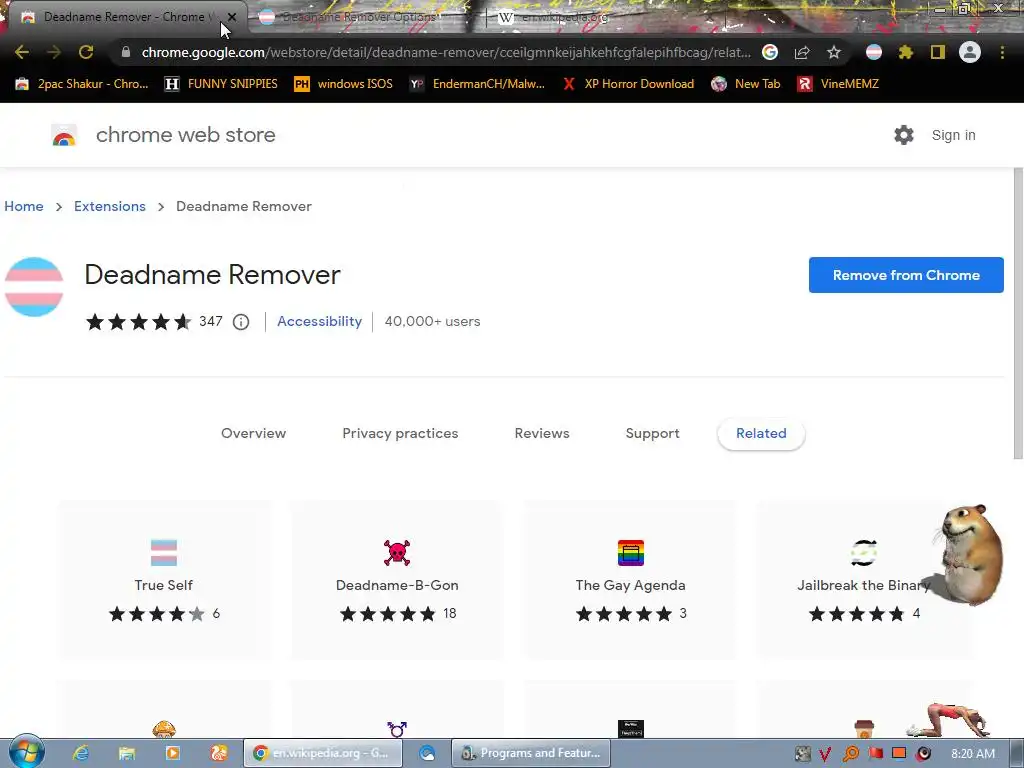Open the Windows Start orb

click(26, 752)
